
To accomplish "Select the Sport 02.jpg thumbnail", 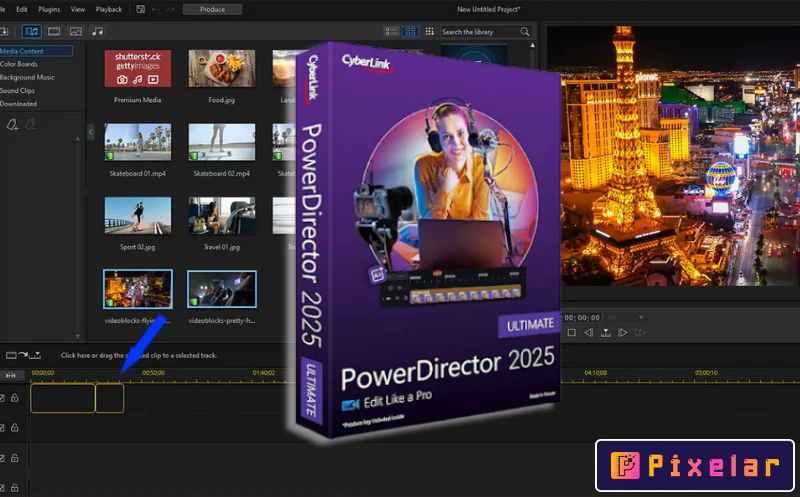I will coord(138,215).
